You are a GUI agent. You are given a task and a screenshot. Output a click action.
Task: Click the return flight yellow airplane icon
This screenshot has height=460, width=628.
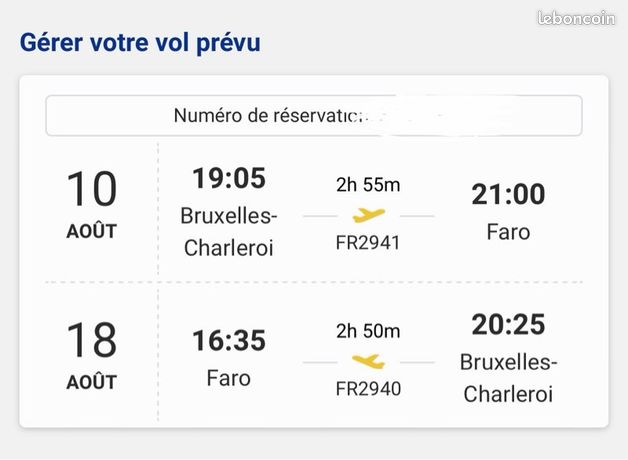[368, 362]
